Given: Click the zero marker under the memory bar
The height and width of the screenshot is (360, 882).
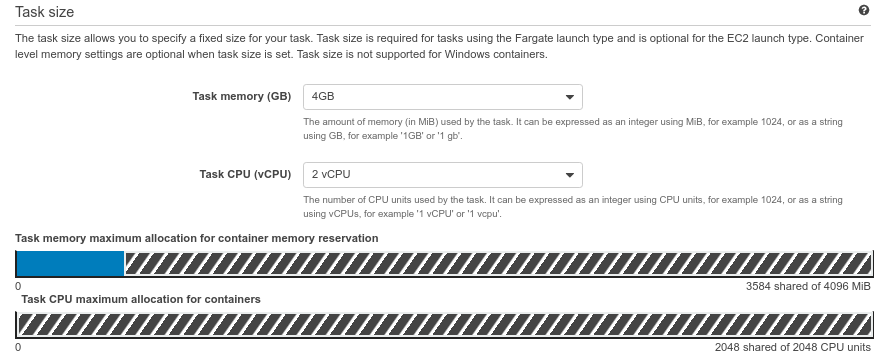Looking at the screenshot, I should (x=18, y=286).
